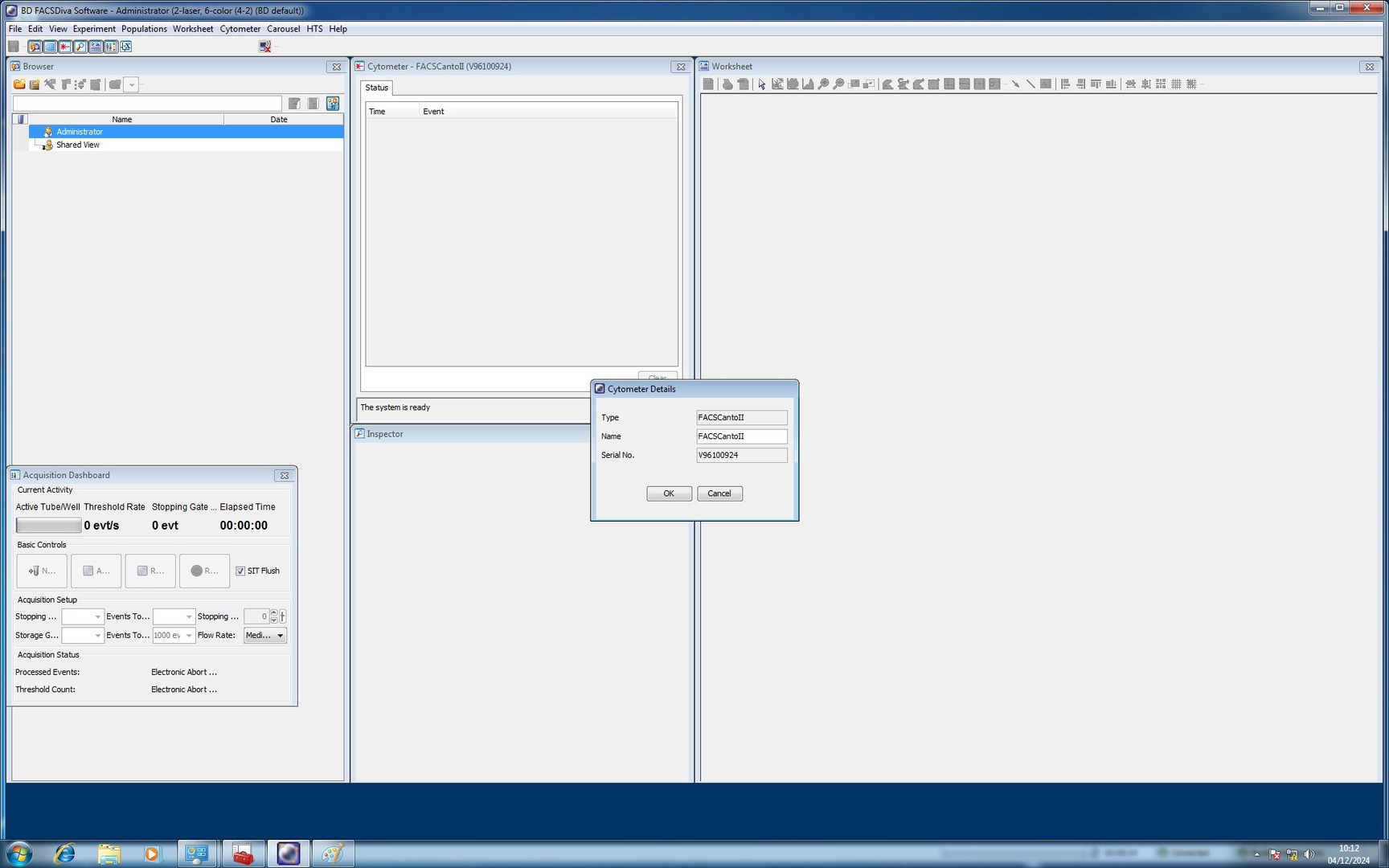Screen dimensions: 1389x868
Task: Open Windows Explorer folder from the taskbar
Action: [x=109, y=854]
